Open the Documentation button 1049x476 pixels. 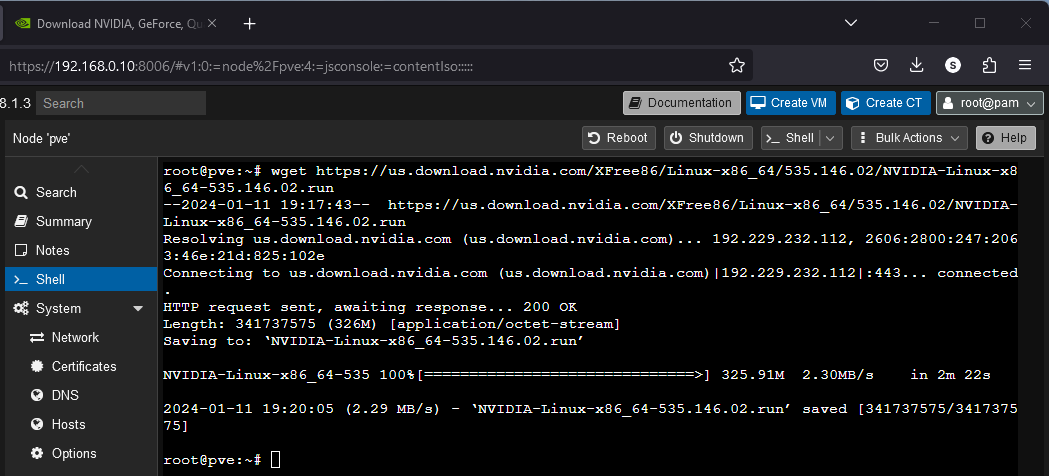click(x=682, y=103)
